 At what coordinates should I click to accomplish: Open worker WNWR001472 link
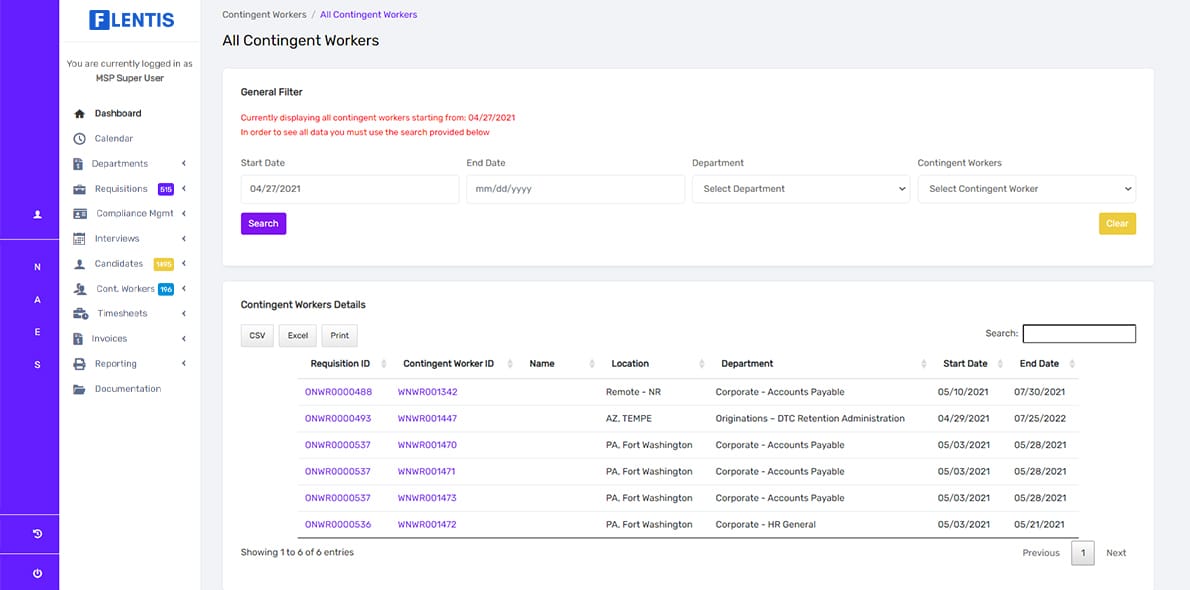pyautogui.click(x=427, y=525)
